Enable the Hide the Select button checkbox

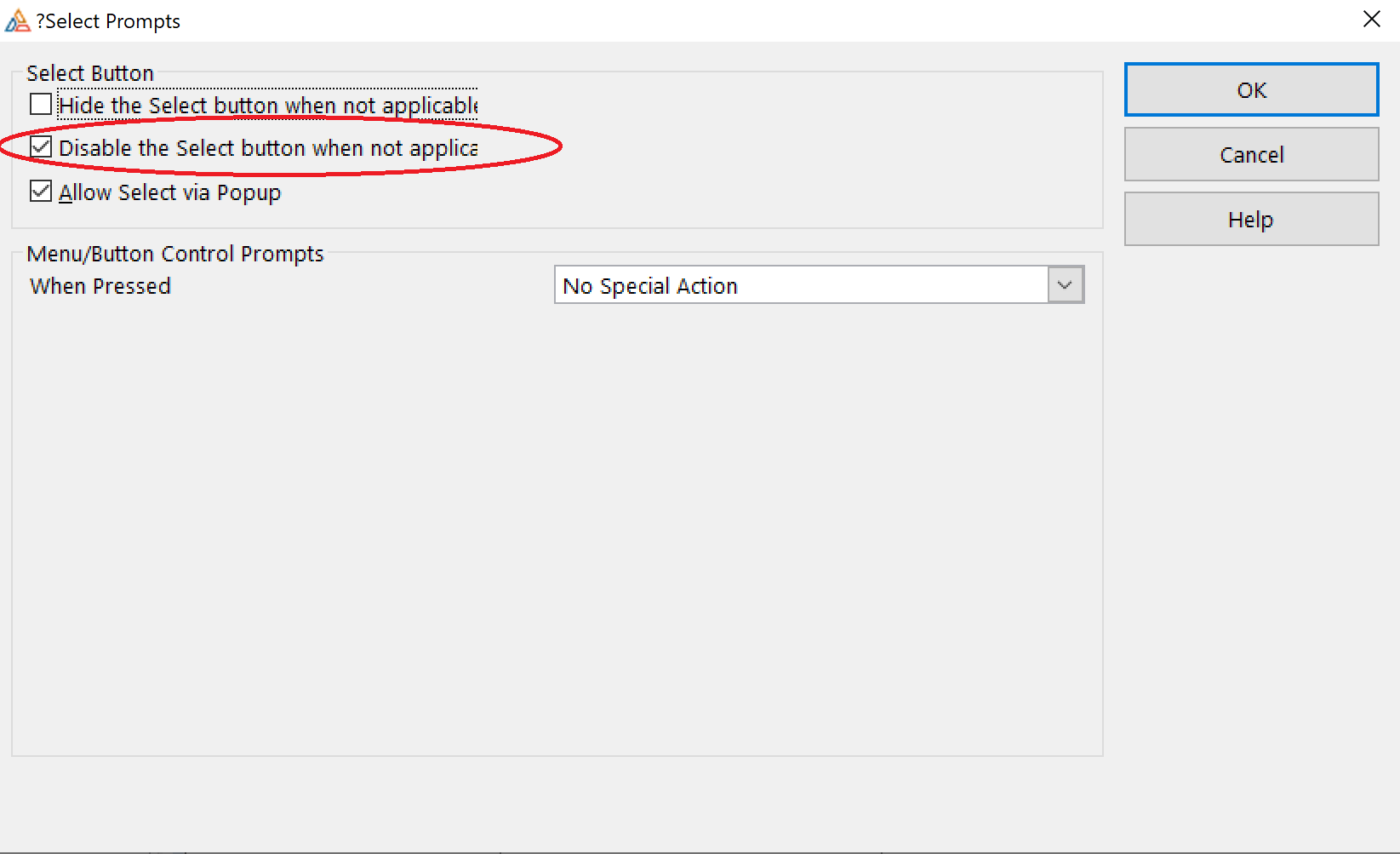[x=41, y=105]
